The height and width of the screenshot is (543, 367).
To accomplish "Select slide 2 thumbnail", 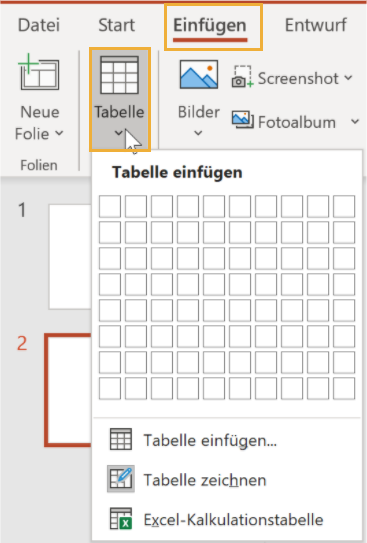I will 69,390.
